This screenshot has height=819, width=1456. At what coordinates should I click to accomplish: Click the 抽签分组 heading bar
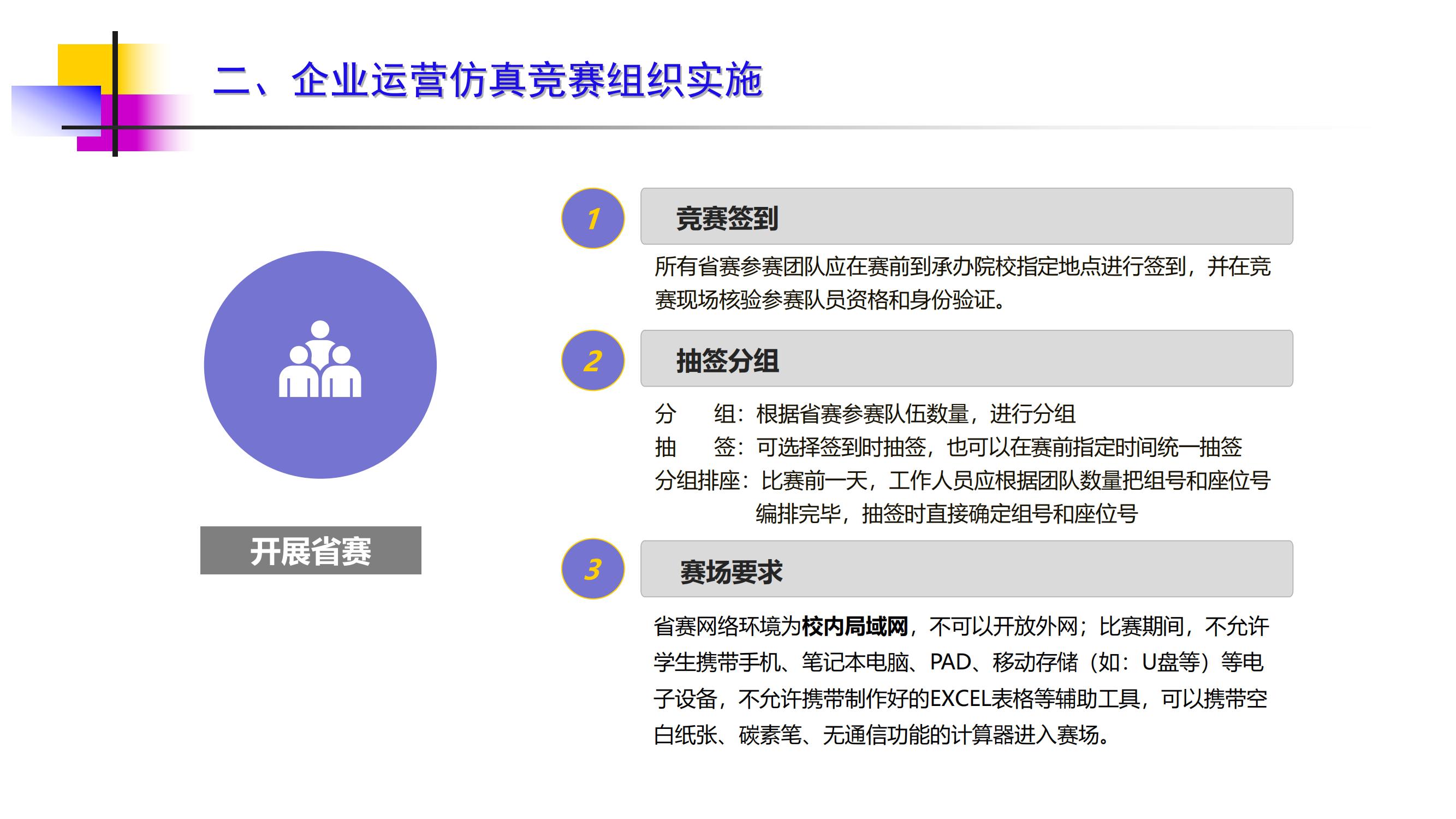(966, 358)
